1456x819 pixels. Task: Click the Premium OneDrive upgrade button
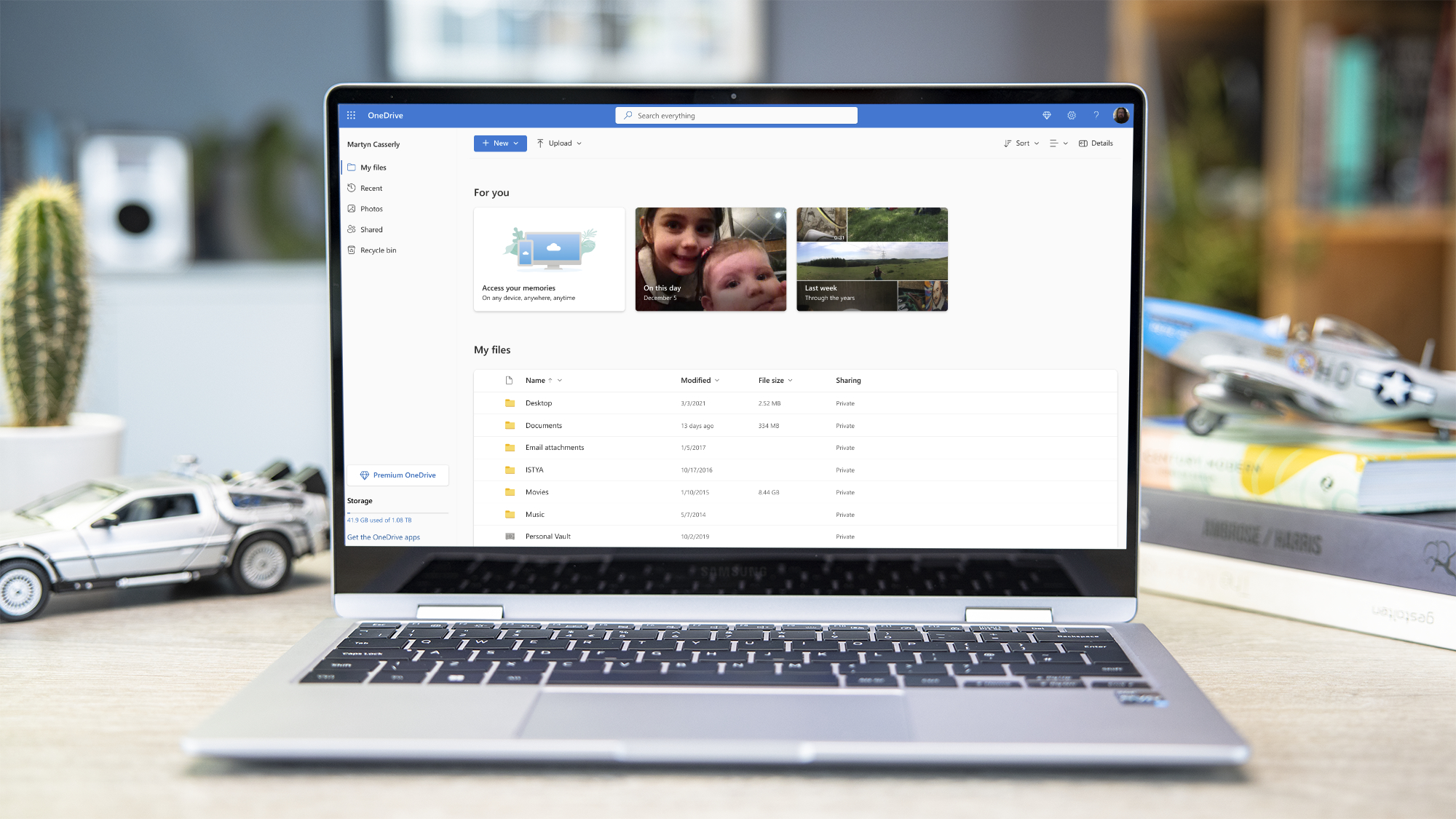pyautogui.click(x=397, y=475)
